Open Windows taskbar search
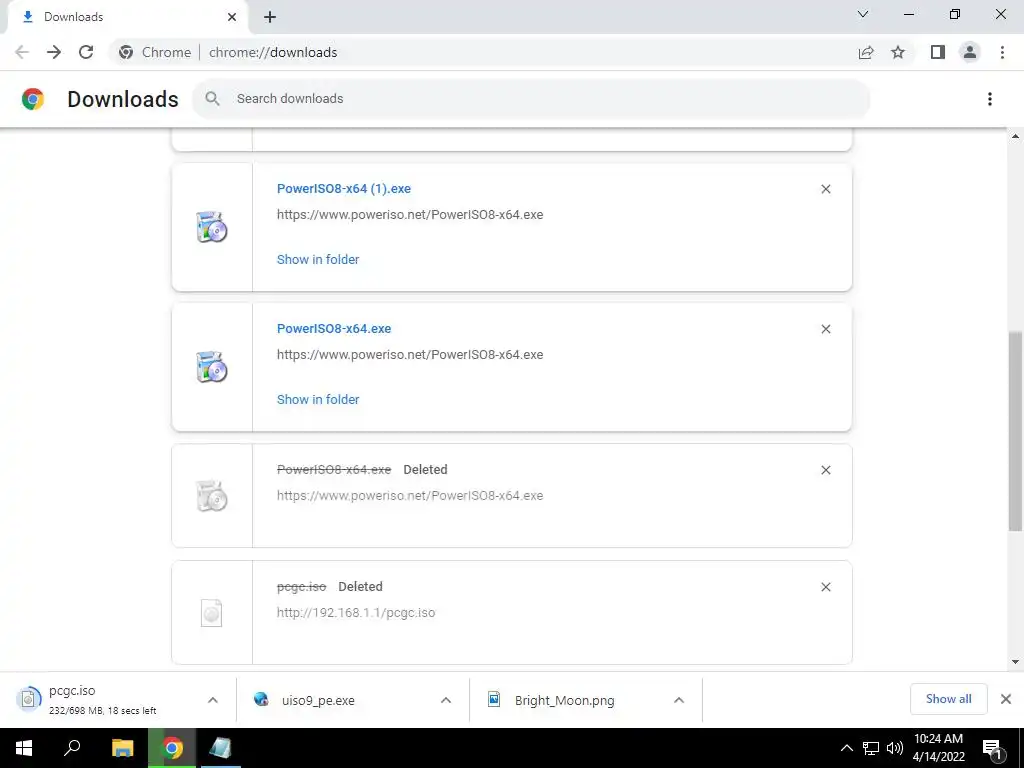 click(72, 748)
